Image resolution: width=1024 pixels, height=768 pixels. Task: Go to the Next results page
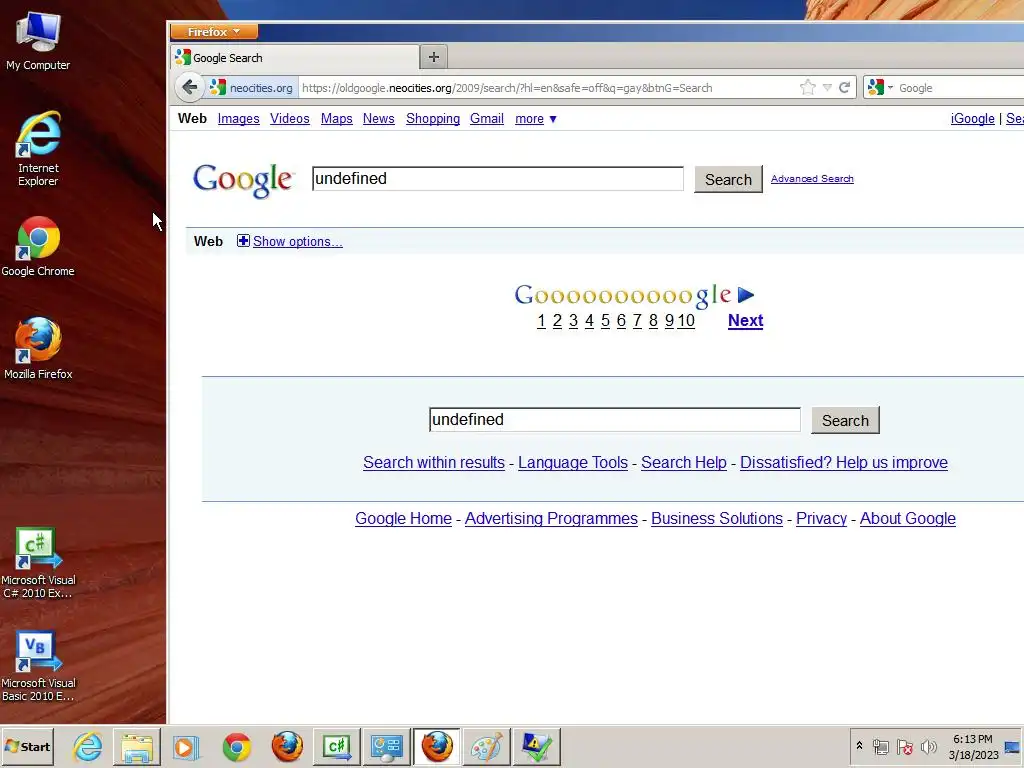[x=746, y=321]
